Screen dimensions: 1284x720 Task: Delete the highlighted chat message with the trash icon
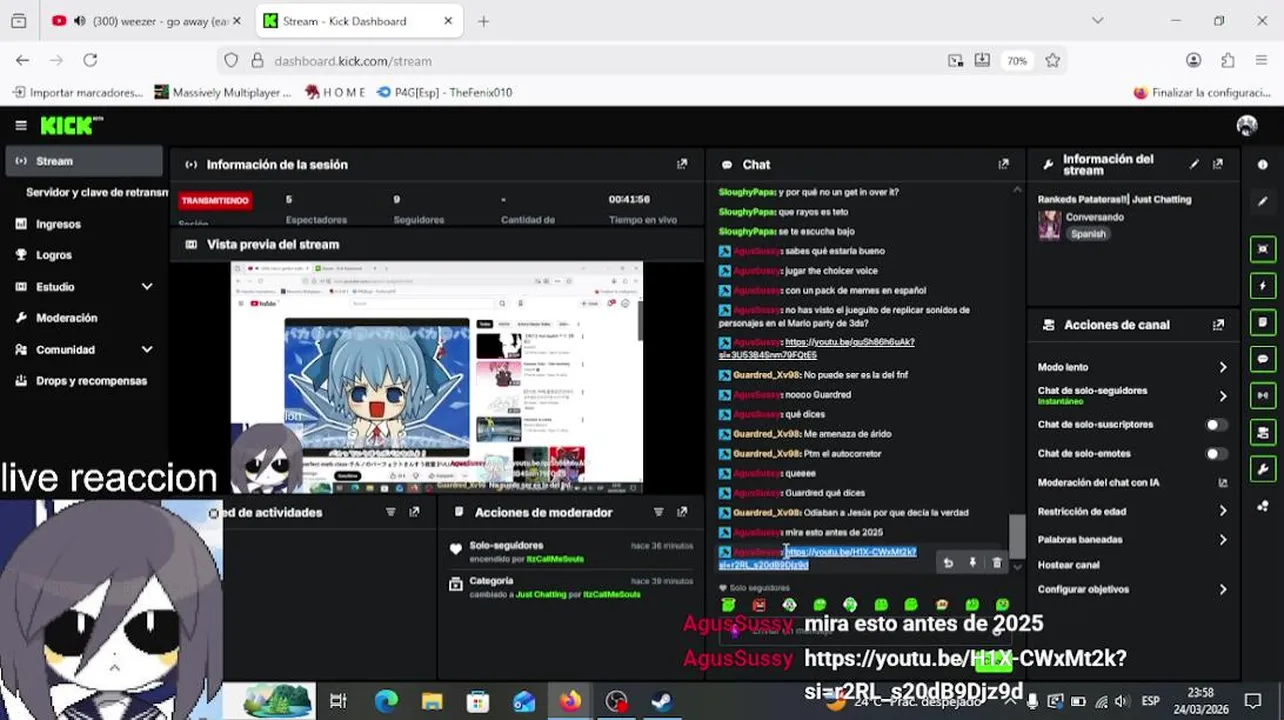point(997,563)
